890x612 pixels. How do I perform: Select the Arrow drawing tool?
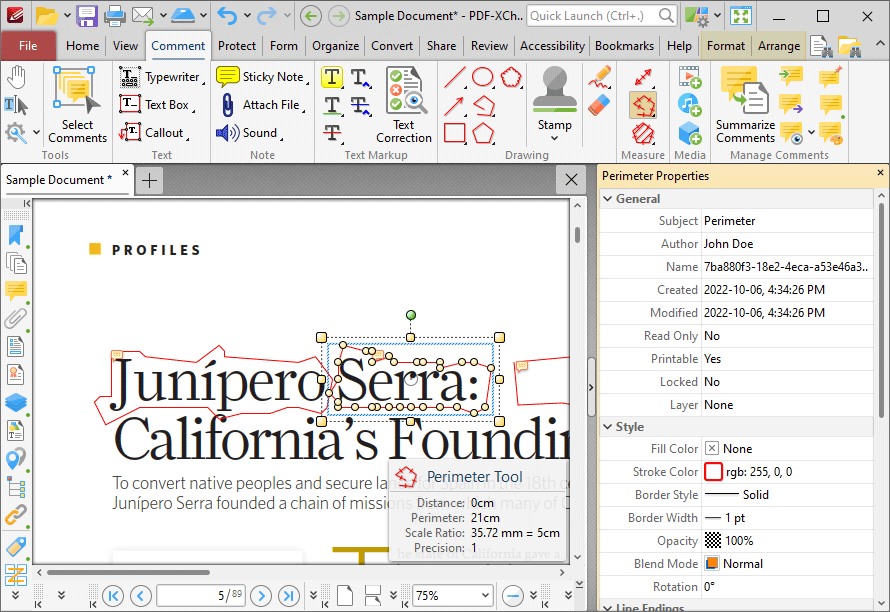455,105
